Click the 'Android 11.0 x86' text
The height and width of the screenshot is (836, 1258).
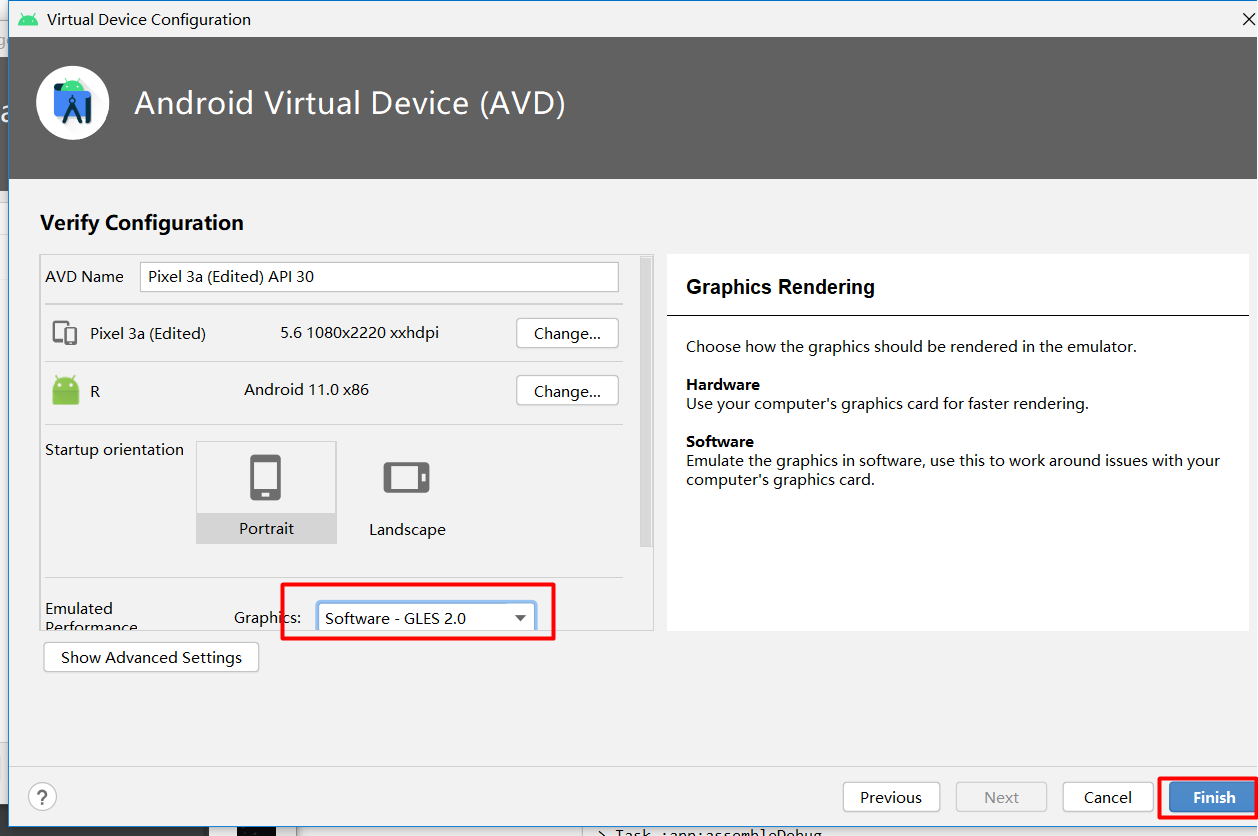click(306, 390)
